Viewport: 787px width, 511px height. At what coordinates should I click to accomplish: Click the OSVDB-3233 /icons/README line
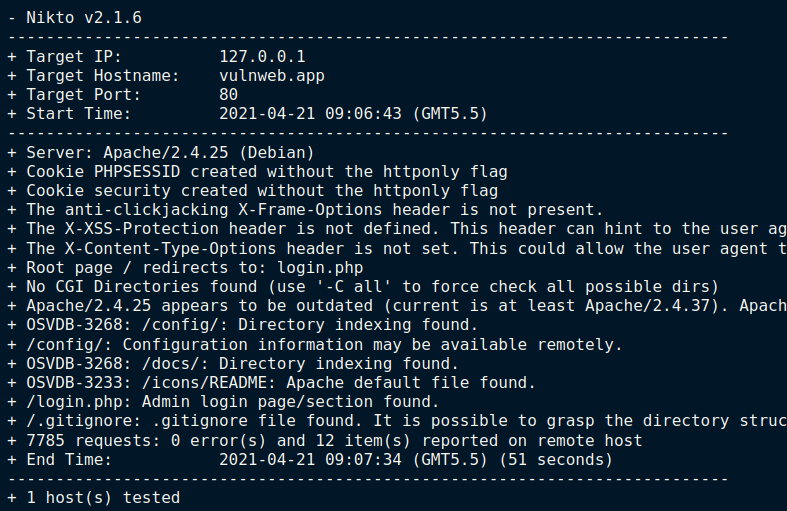pos(272,382)
